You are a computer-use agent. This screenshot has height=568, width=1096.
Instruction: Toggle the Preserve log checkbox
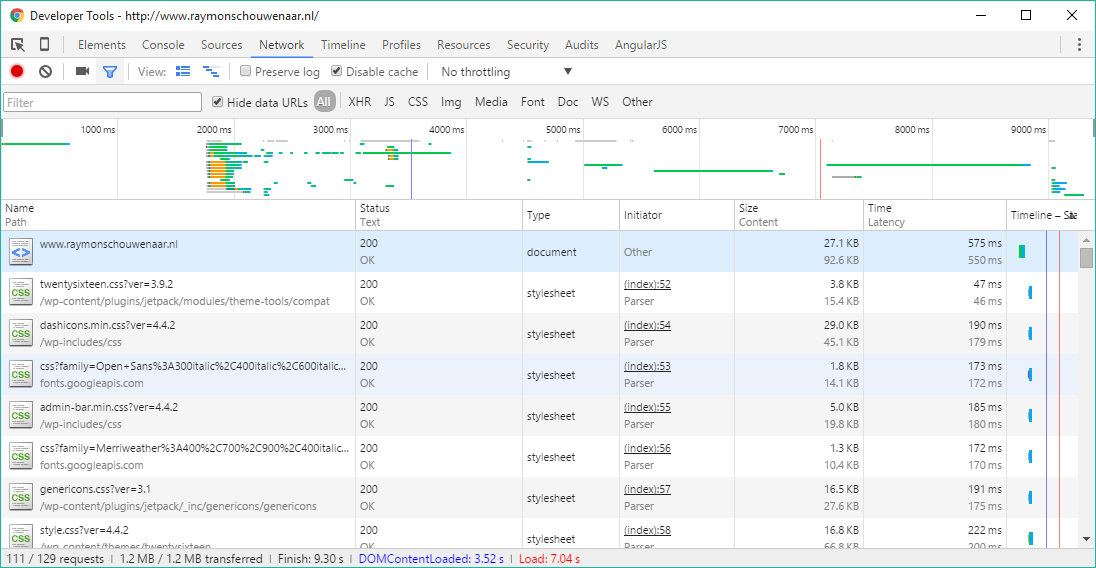[245, 71]
